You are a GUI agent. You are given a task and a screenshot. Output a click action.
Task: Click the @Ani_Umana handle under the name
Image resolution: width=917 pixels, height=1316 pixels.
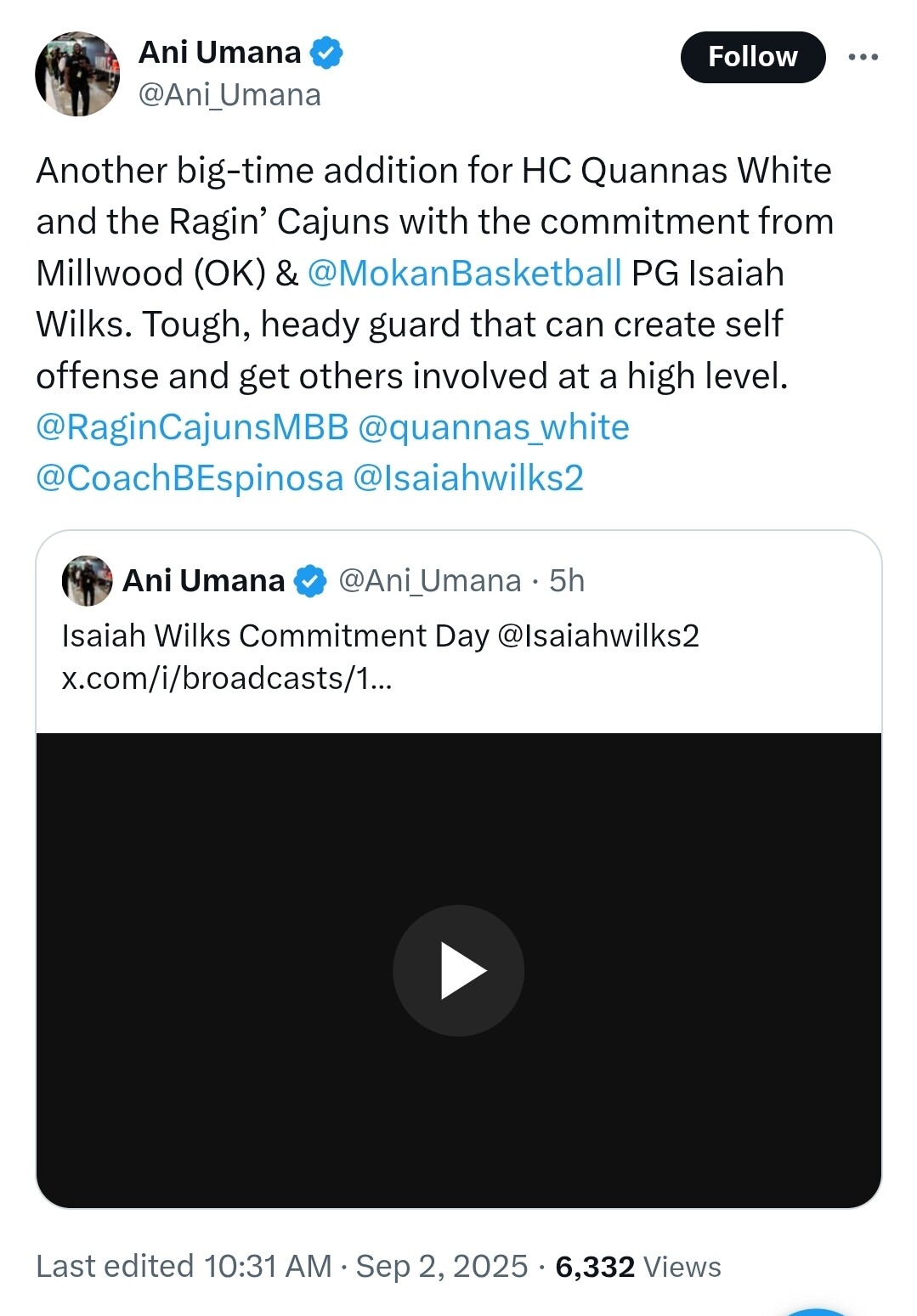pos(229,95)
